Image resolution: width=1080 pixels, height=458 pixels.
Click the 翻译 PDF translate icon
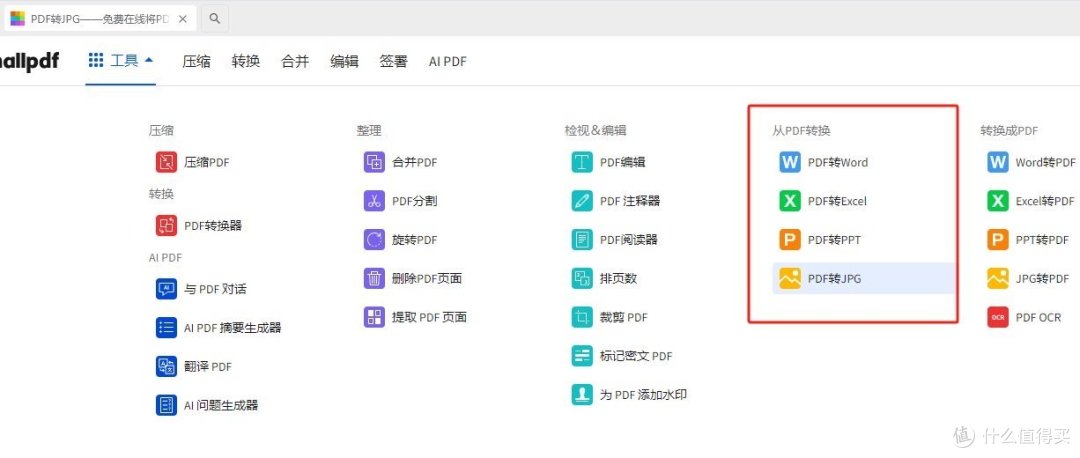pos(166,366)
